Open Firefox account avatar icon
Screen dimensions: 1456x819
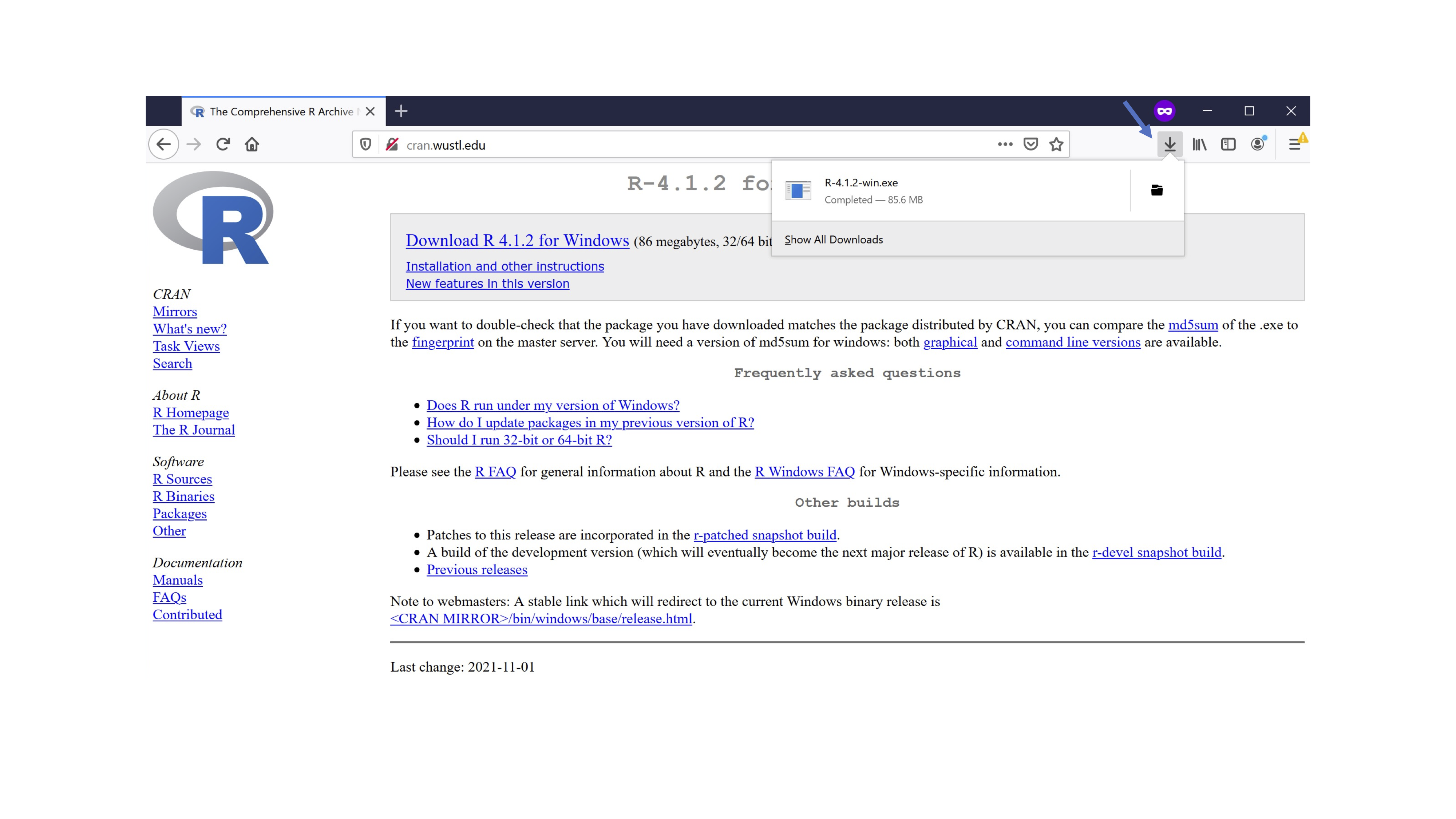click(x=1257, y=145)
